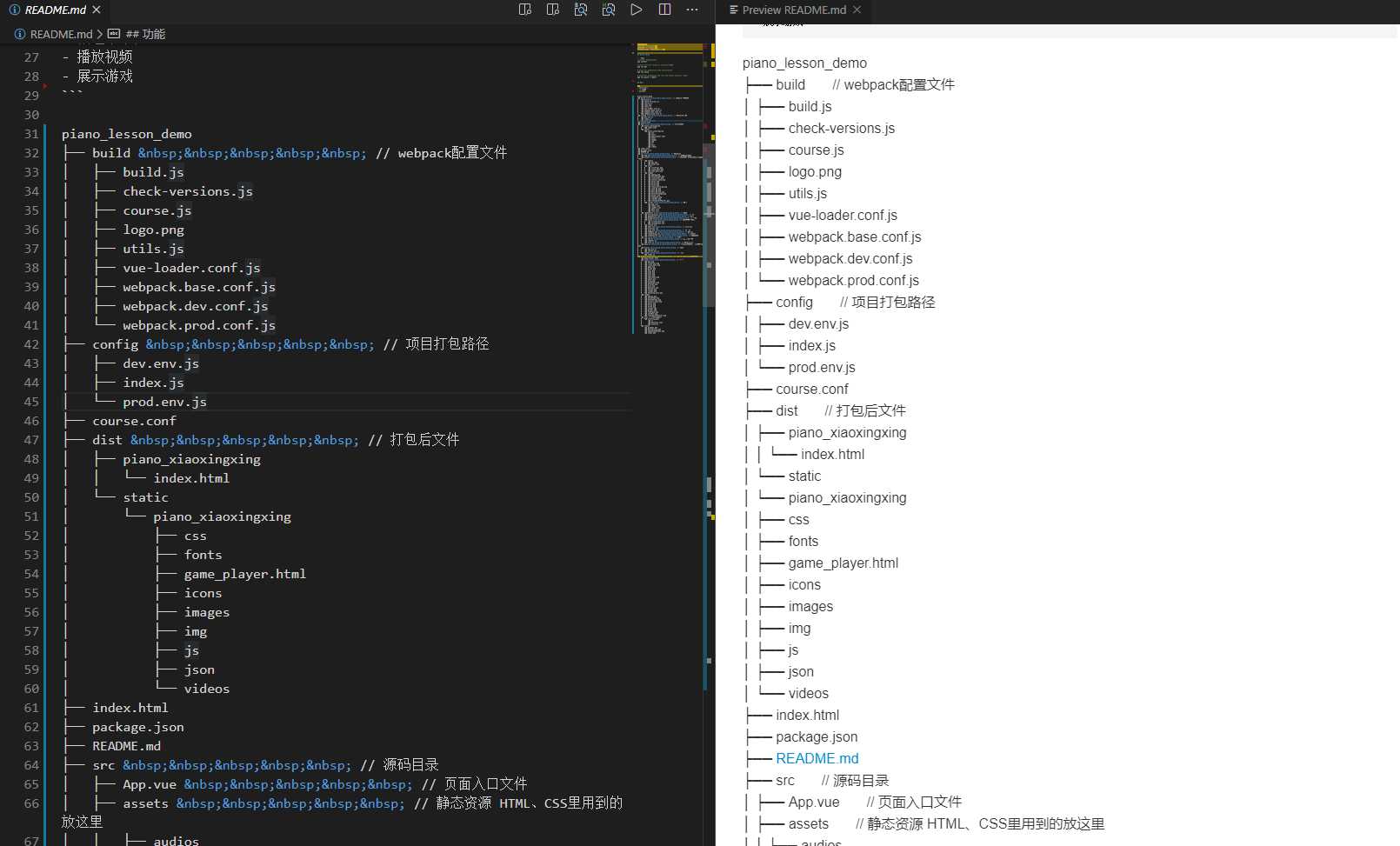Click 'course.conf' line in the editor
The width and height of the screenshot is (1400, 846).
(x=134, y=421)
